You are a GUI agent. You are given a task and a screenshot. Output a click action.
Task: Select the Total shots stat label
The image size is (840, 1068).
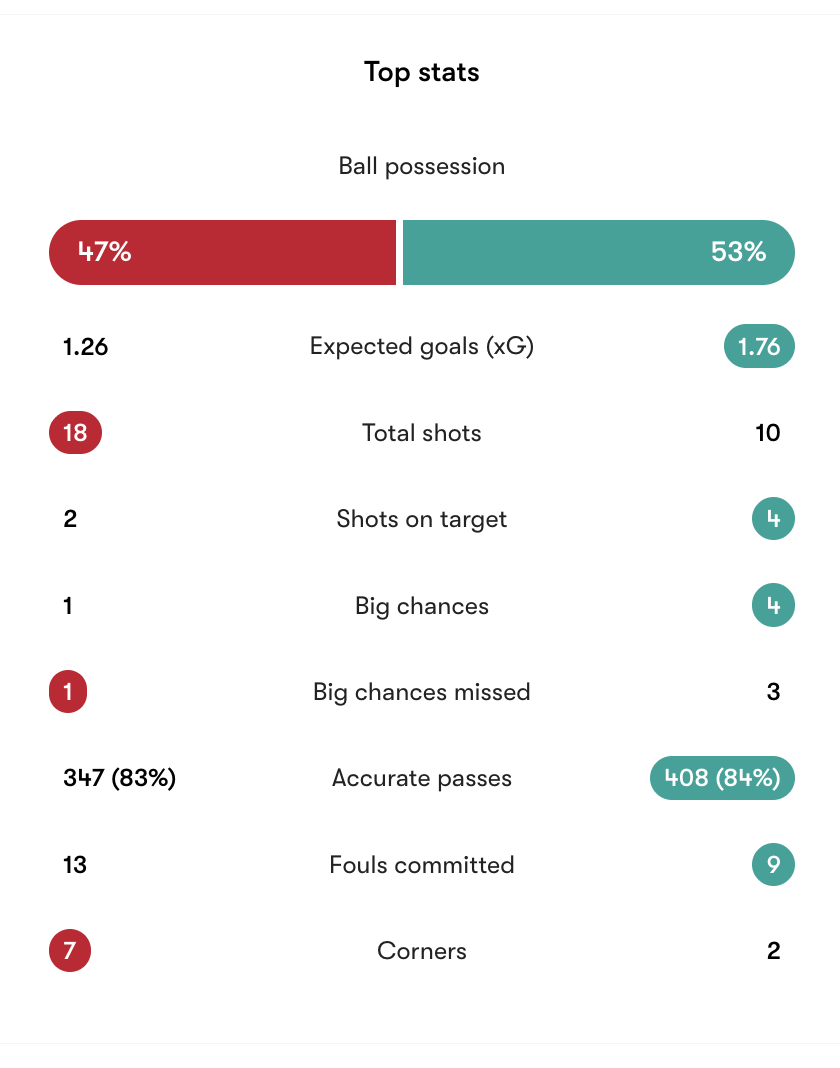[421, 433]
